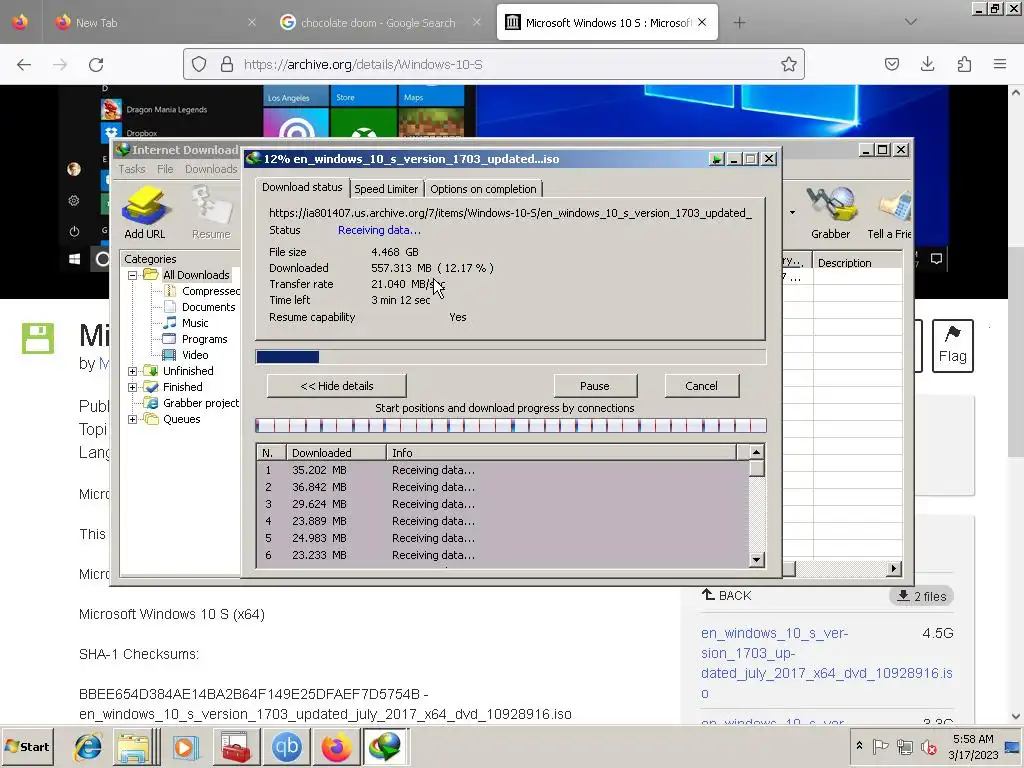Collapse the All Downloads tree node

coord(133,275)
